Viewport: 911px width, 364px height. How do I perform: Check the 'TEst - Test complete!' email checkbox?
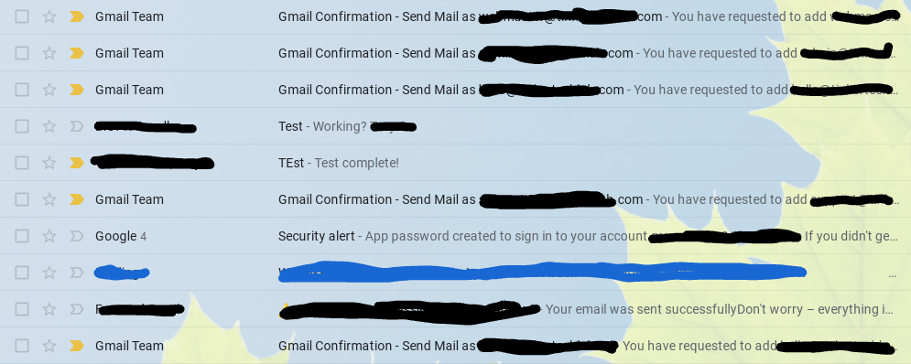(21, 163)
